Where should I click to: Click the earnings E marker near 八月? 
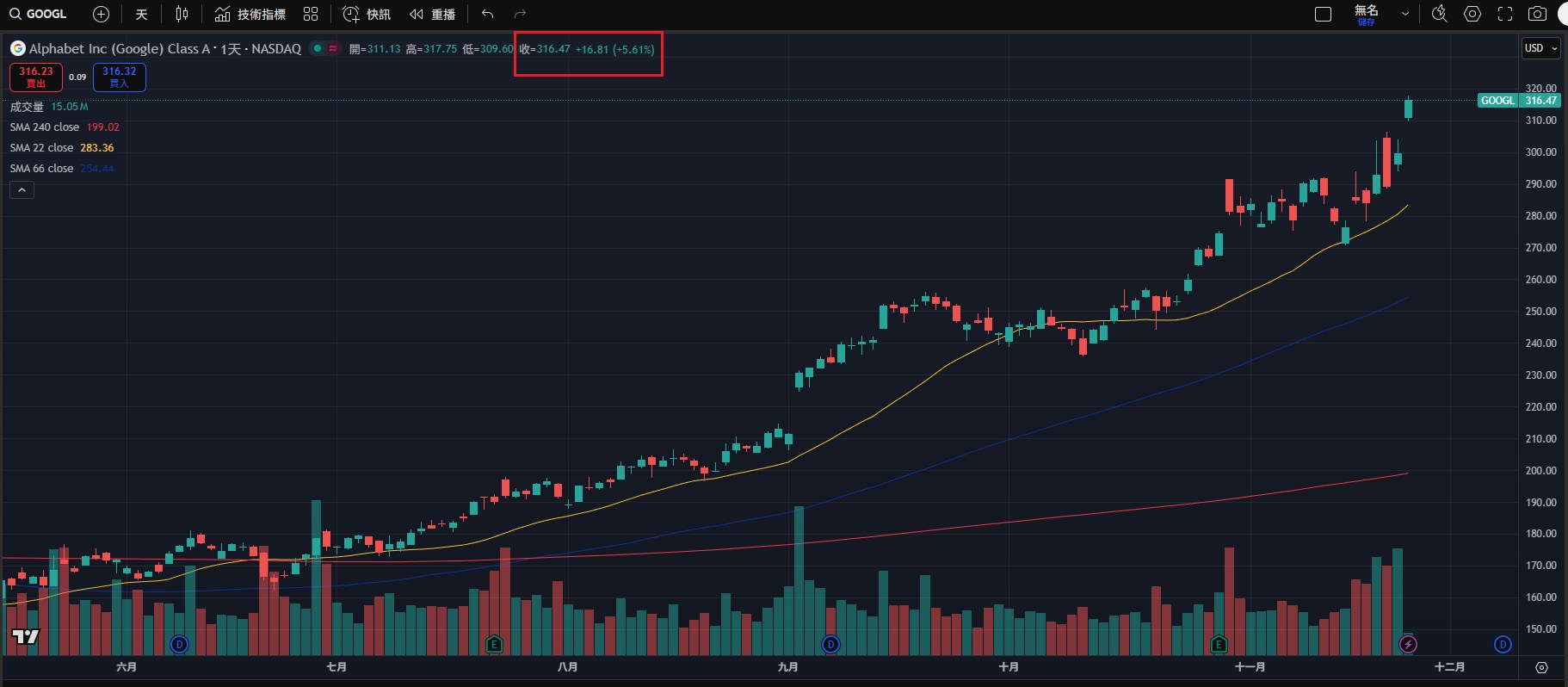(494, 644)
